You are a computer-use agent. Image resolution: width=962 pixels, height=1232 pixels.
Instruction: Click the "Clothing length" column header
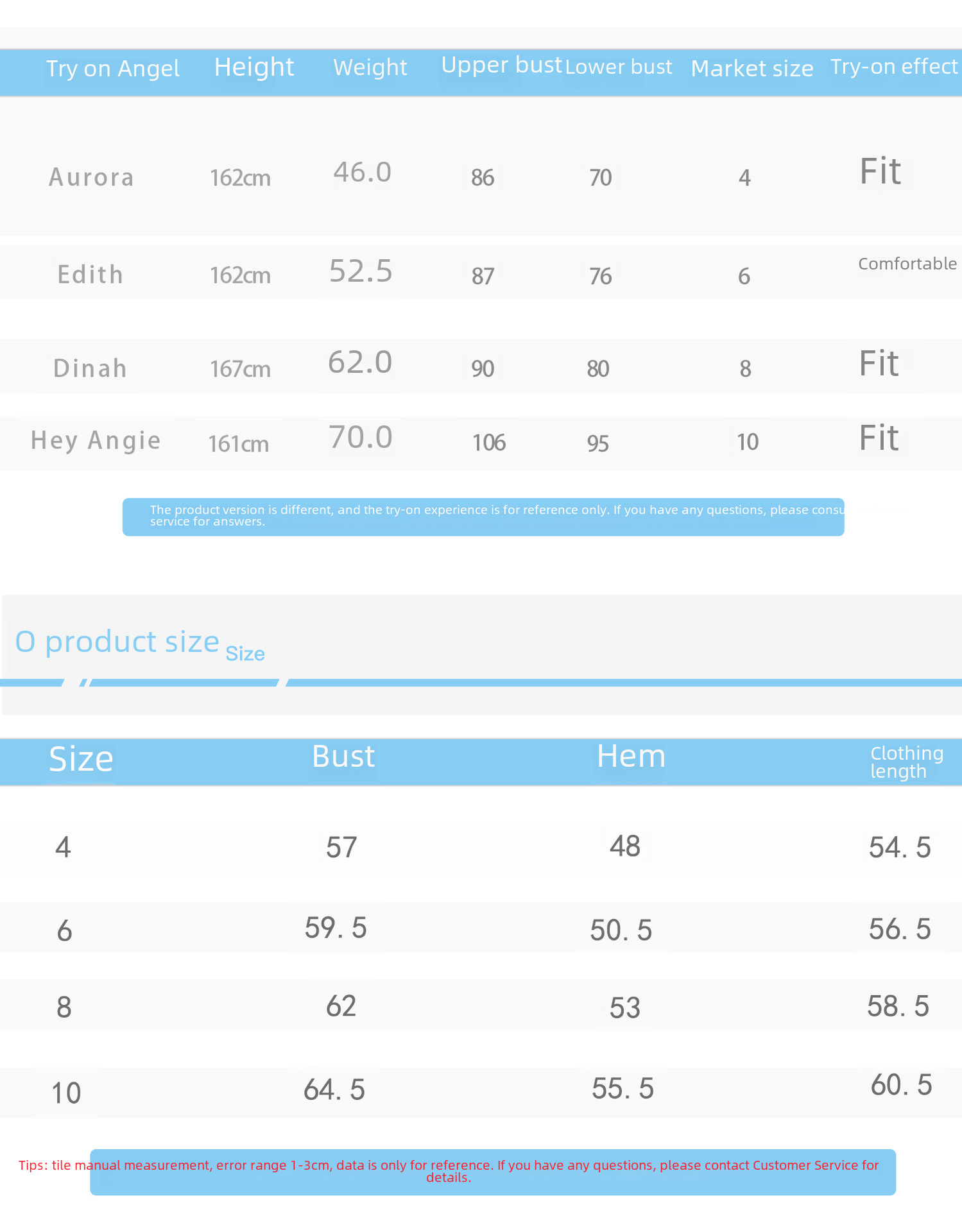tap(906, 762)
